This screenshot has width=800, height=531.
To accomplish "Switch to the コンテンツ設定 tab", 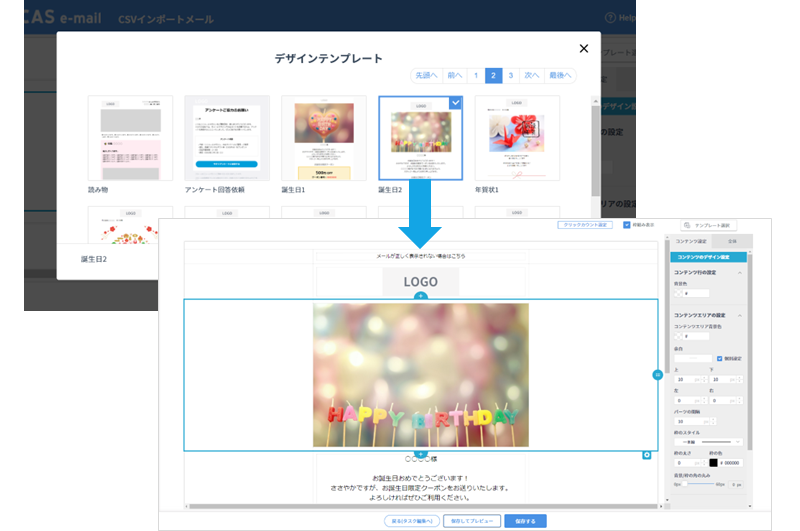I will click(x=691, y=241).
